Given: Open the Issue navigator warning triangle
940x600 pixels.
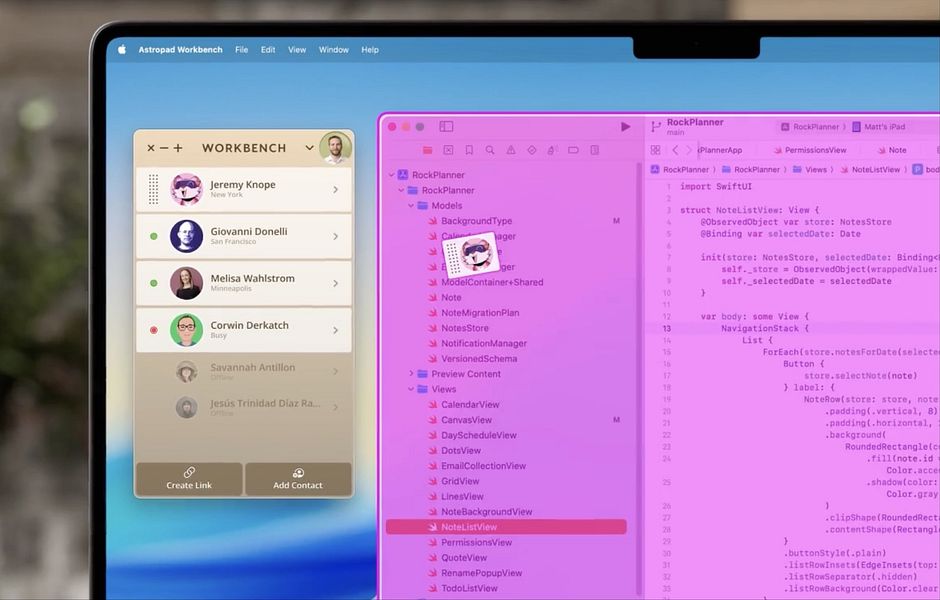Looking at the screenshot, I should point(511,150).
